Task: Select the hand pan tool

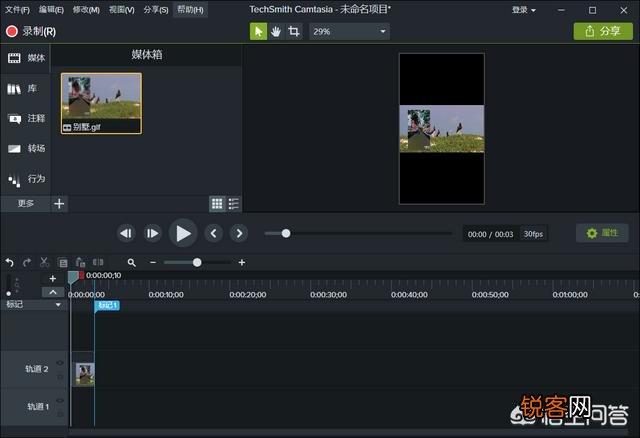Action: point(276,31)
